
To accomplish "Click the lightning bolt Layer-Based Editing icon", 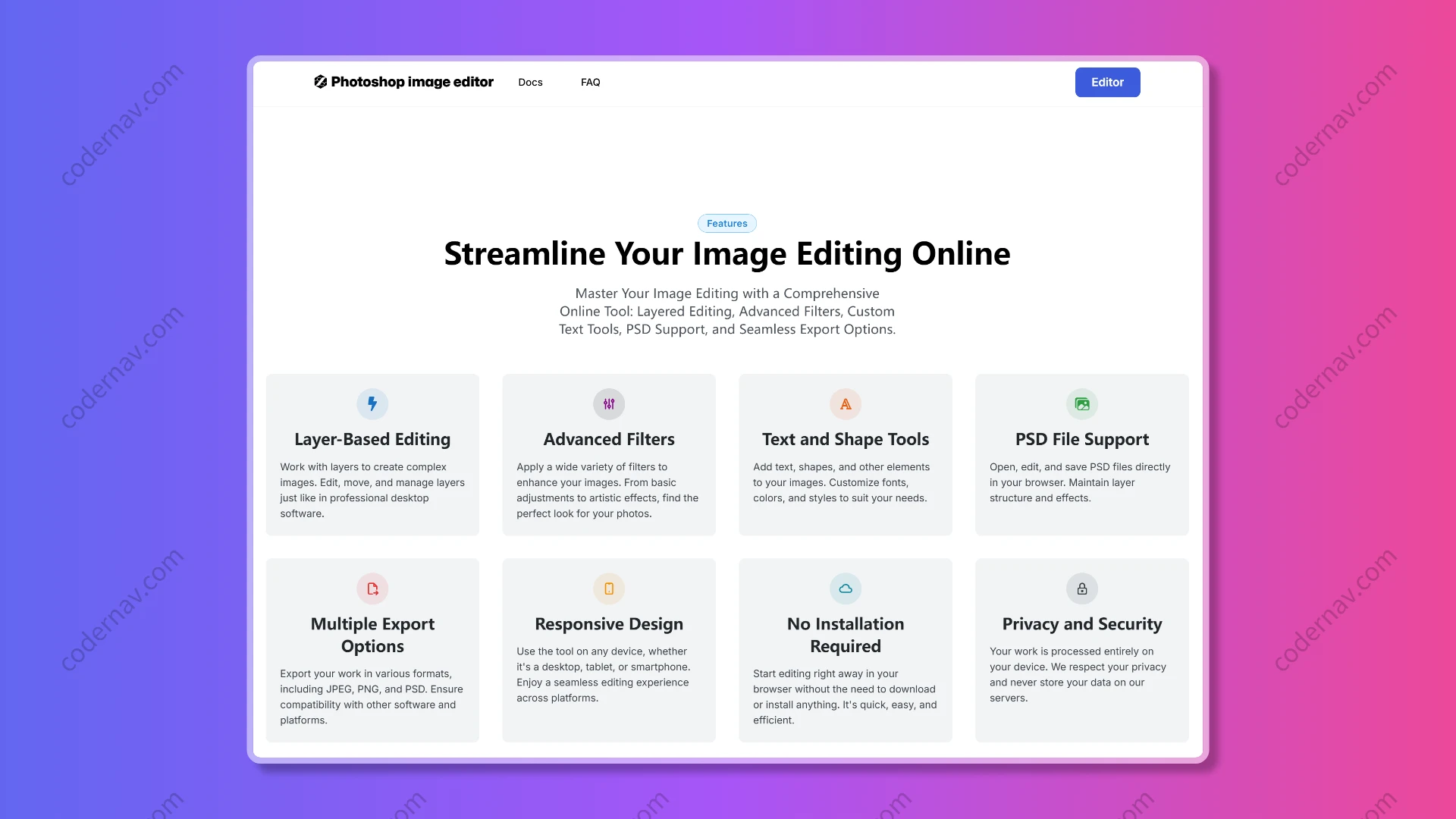I will click(372, 403).
